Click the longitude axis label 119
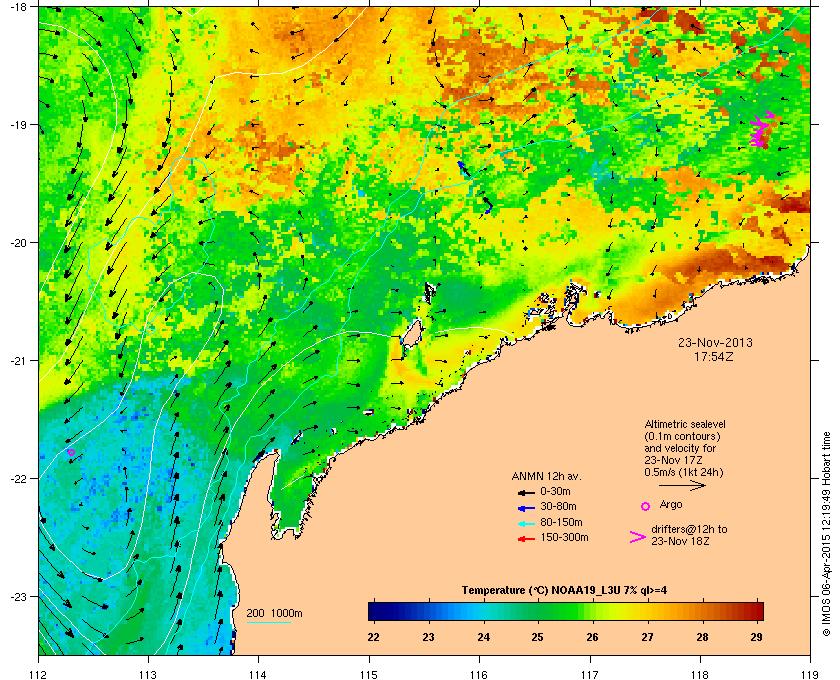This screenshot has height=680, width=840. click(x=810, y=675)
